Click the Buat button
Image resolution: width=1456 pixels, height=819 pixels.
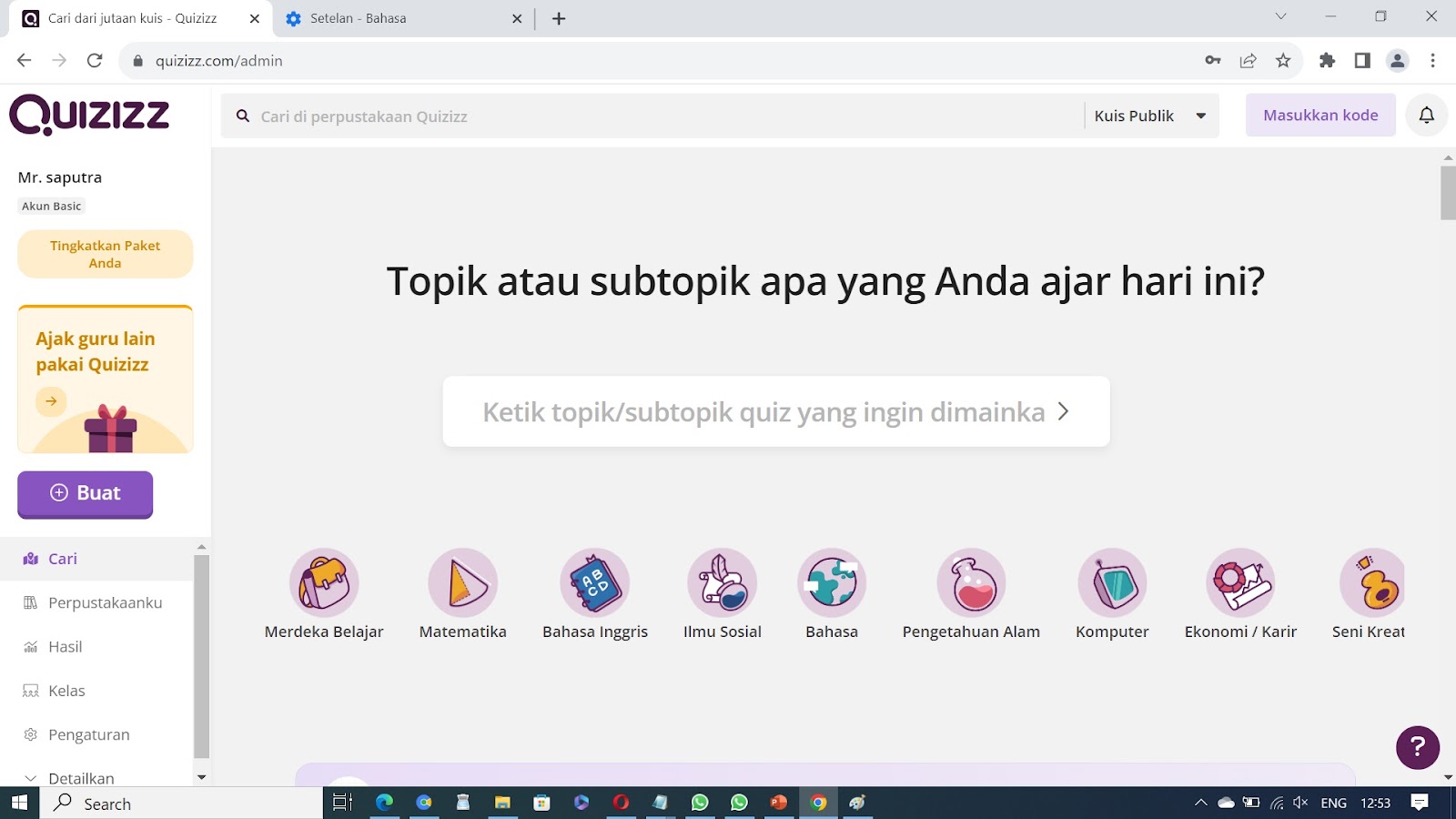coord(86,493)
